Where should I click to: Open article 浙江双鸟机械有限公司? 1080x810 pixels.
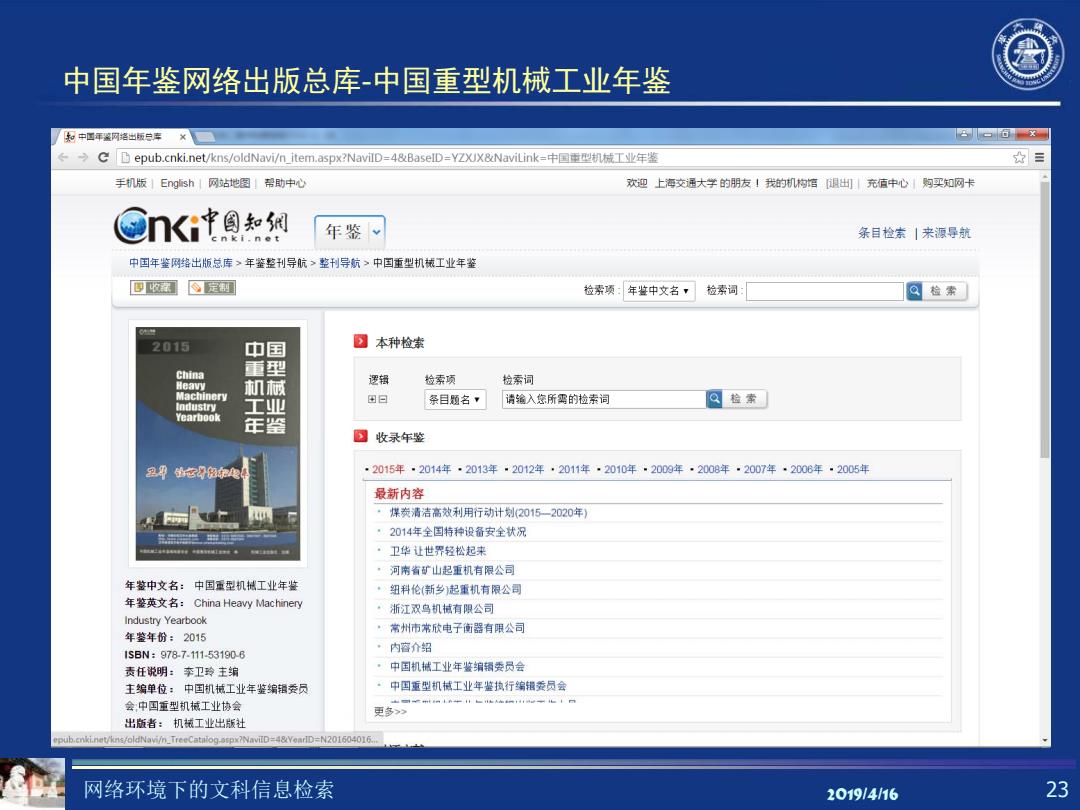(x=442, y=609)
